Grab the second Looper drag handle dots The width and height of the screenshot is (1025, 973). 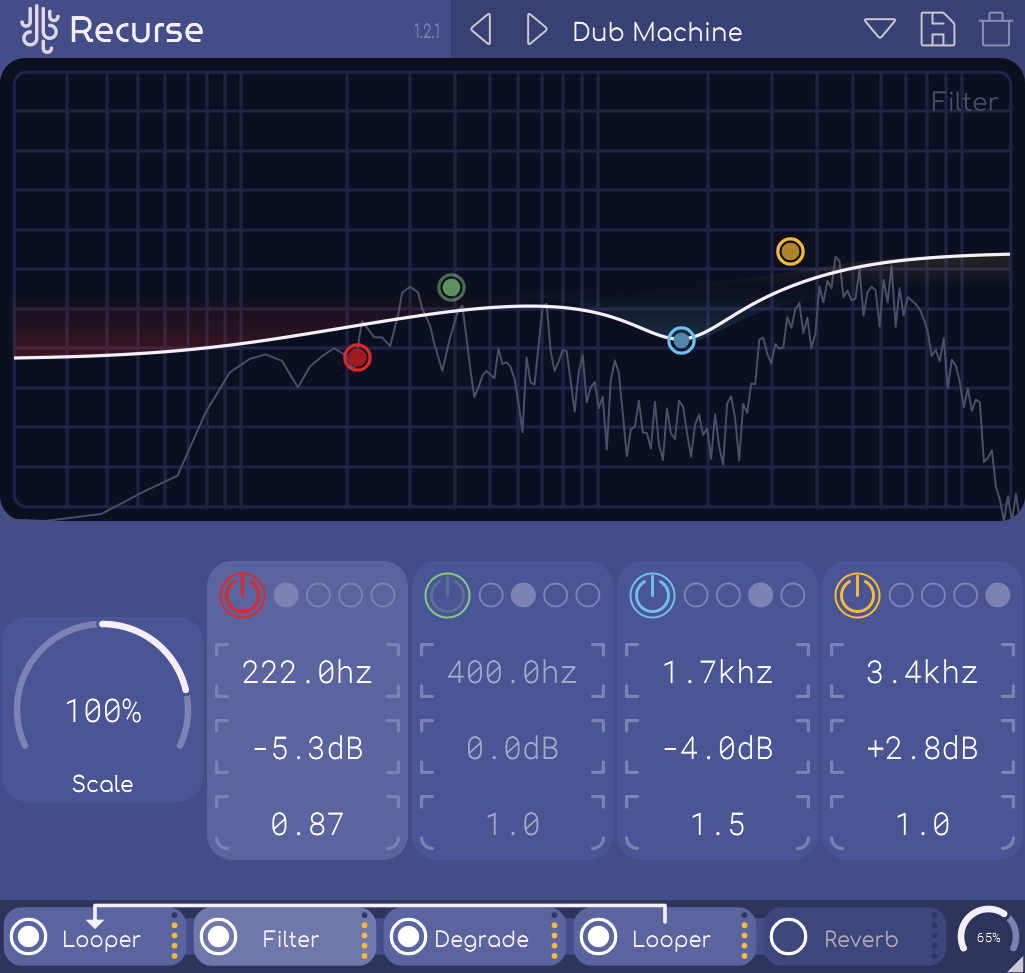tap(744, 936)
